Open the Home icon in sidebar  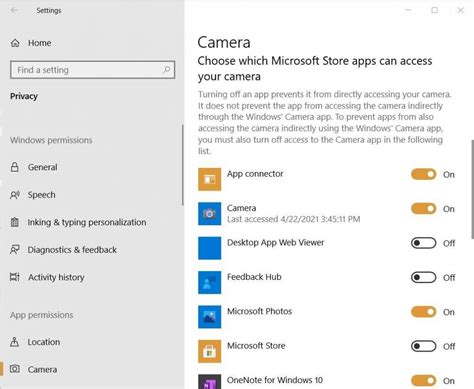(x=15, y=43)
